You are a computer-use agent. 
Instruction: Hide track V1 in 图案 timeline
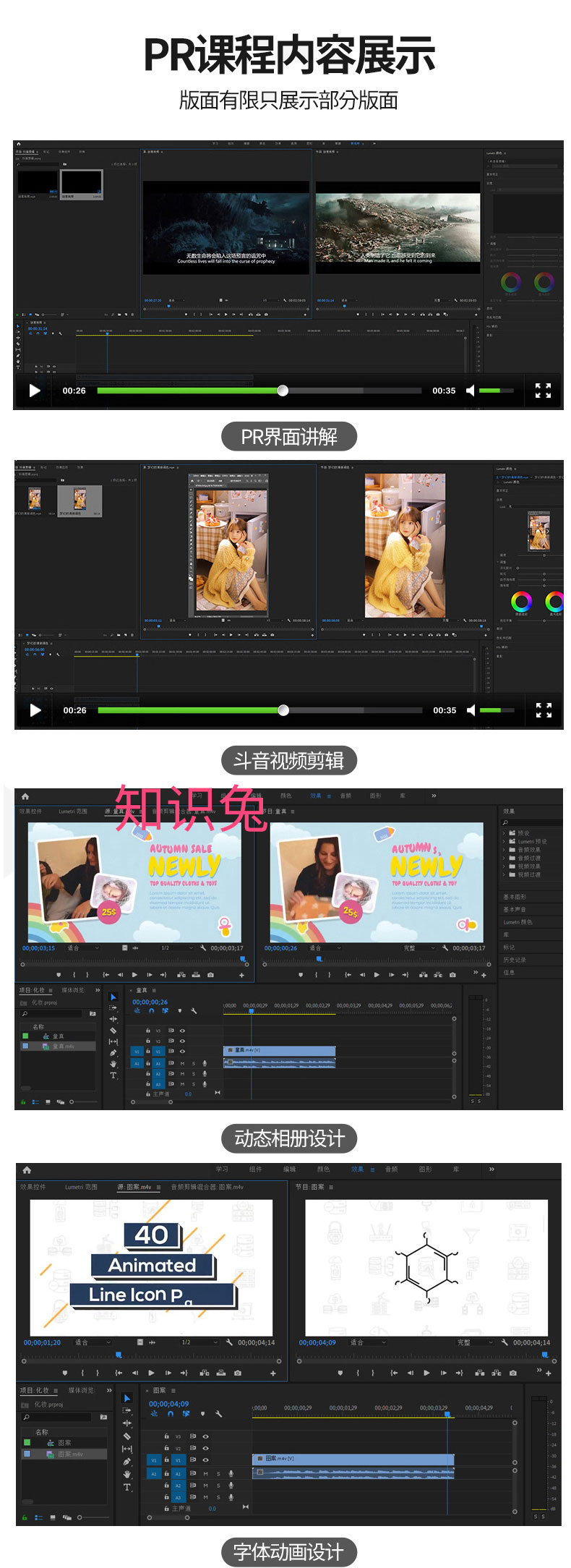pos(205,1460)
